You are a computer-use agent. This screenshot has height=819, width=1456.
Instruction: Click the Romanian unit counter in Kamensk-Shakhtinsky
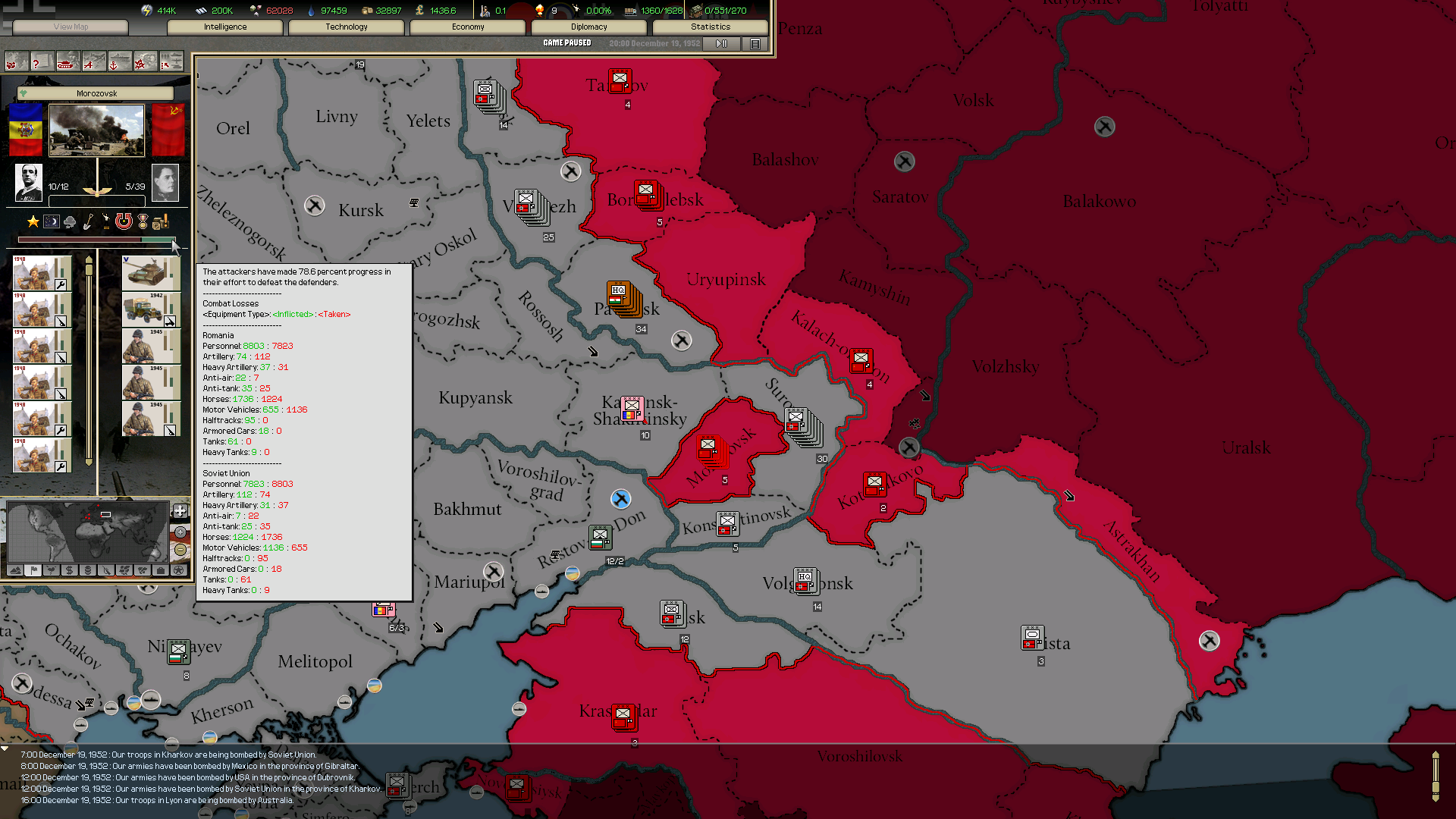click(x=632, y=409)
